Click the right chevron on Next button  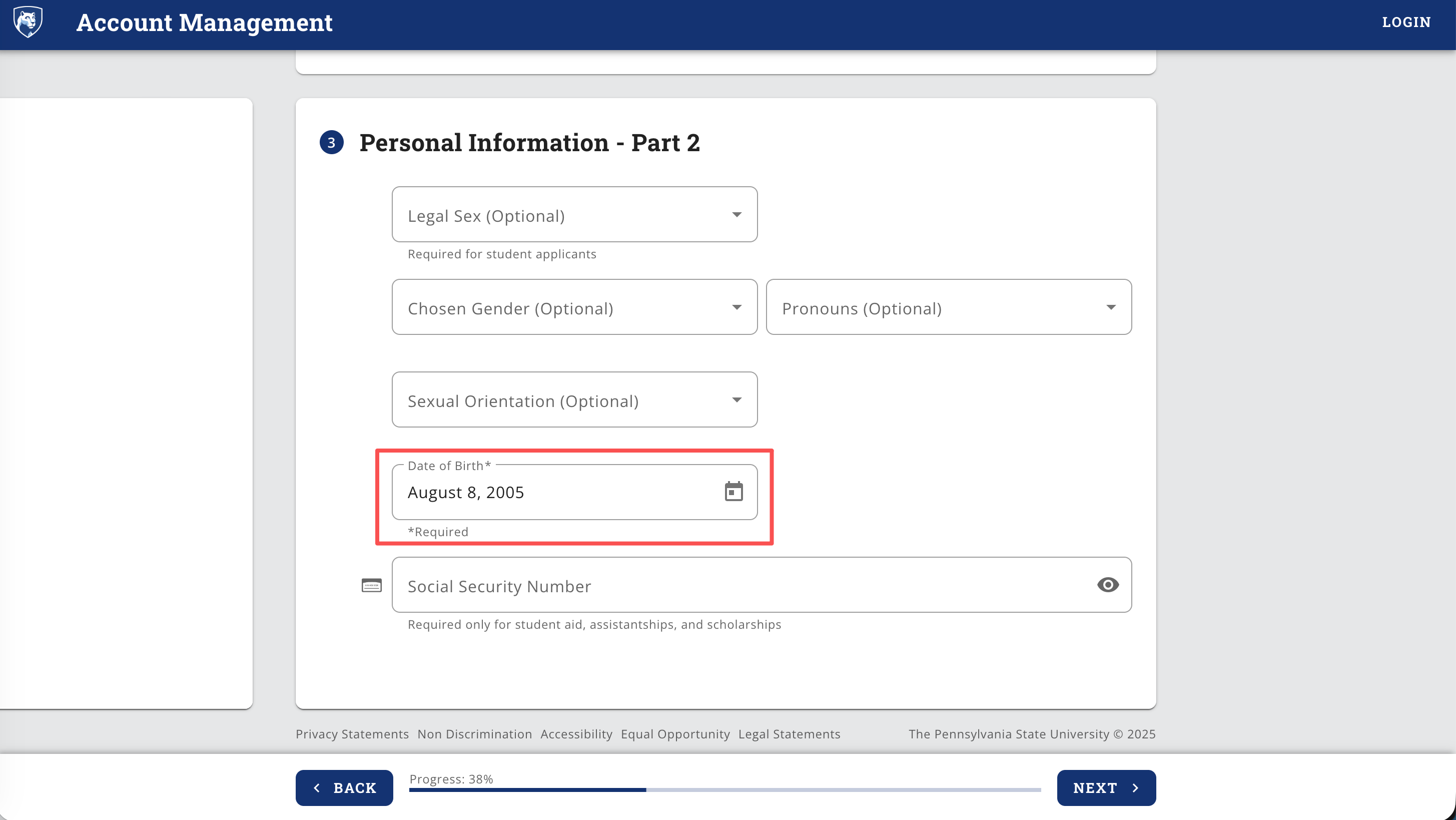tap(1135, 788)
